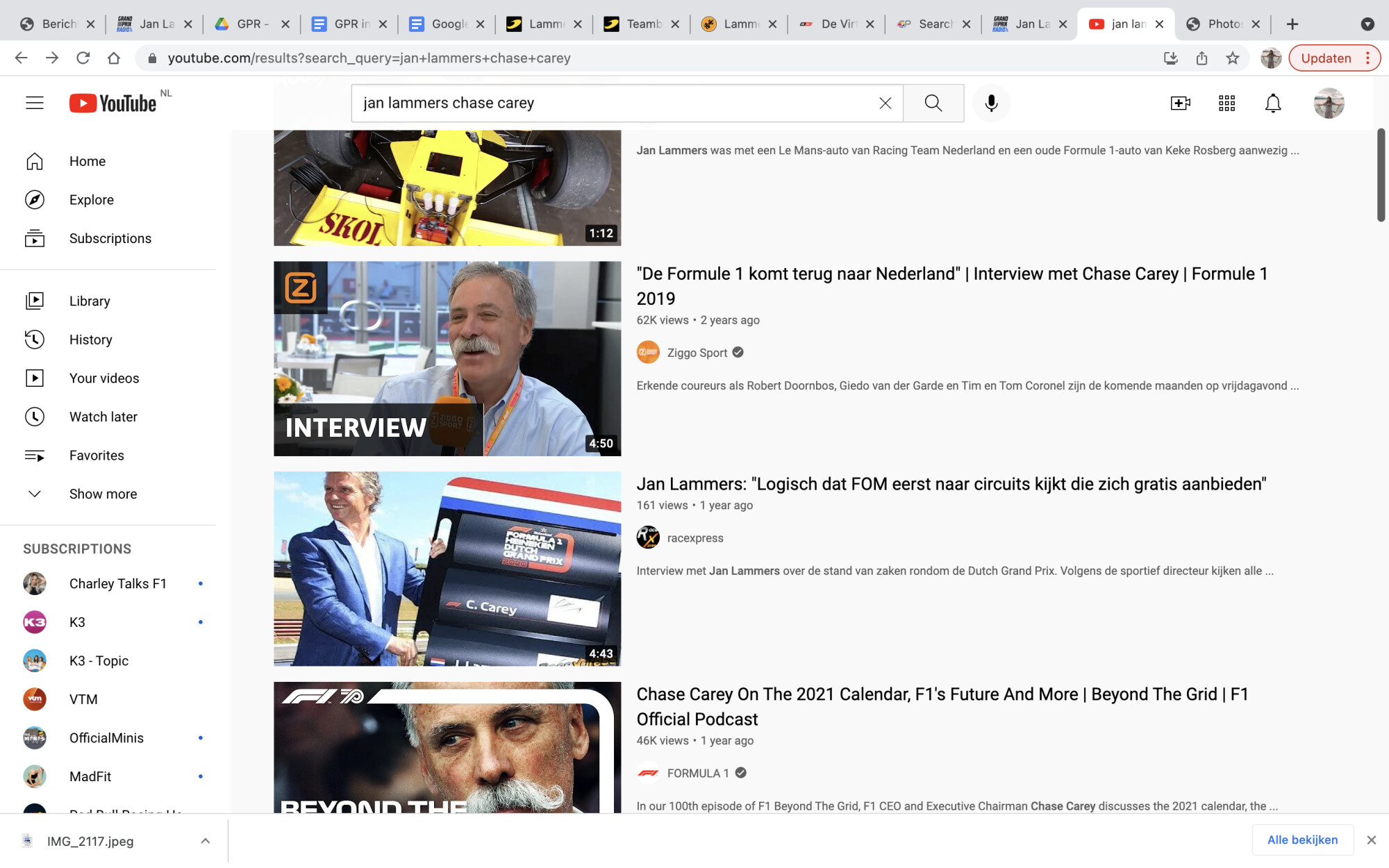Open Chase Carey Interview video thumbnail

(447, 358)
